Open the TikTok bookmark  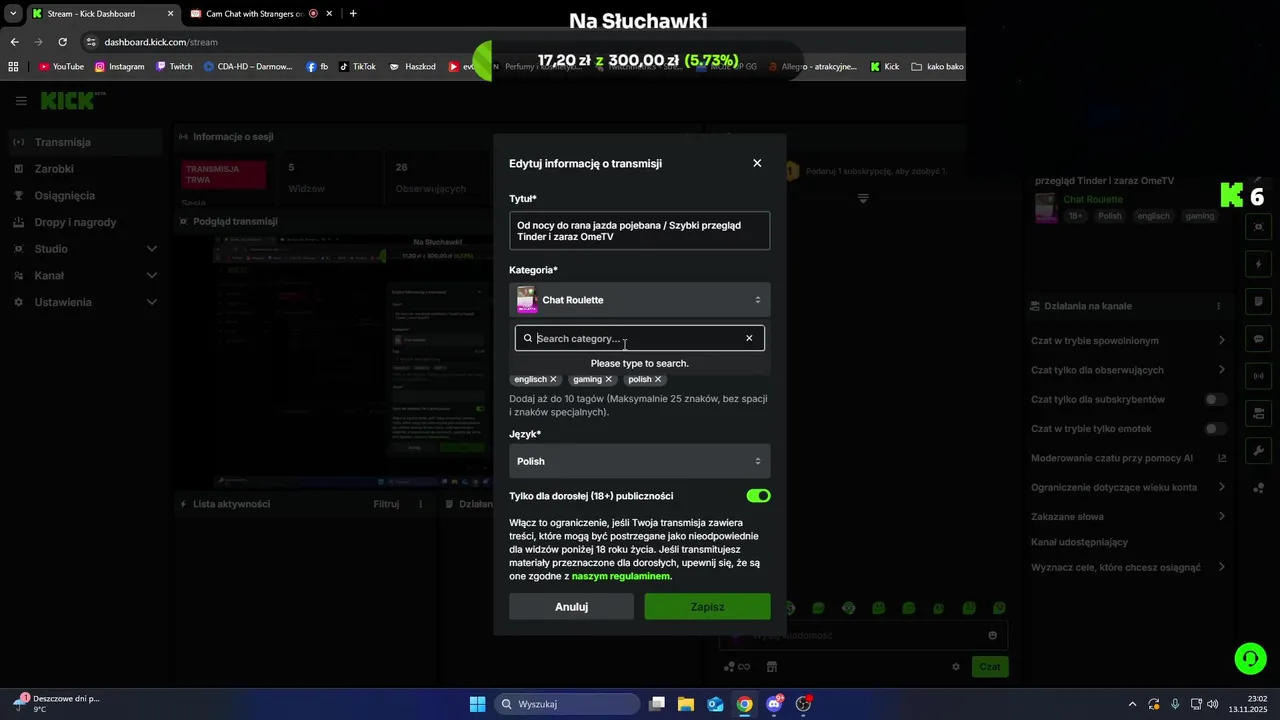357,67
